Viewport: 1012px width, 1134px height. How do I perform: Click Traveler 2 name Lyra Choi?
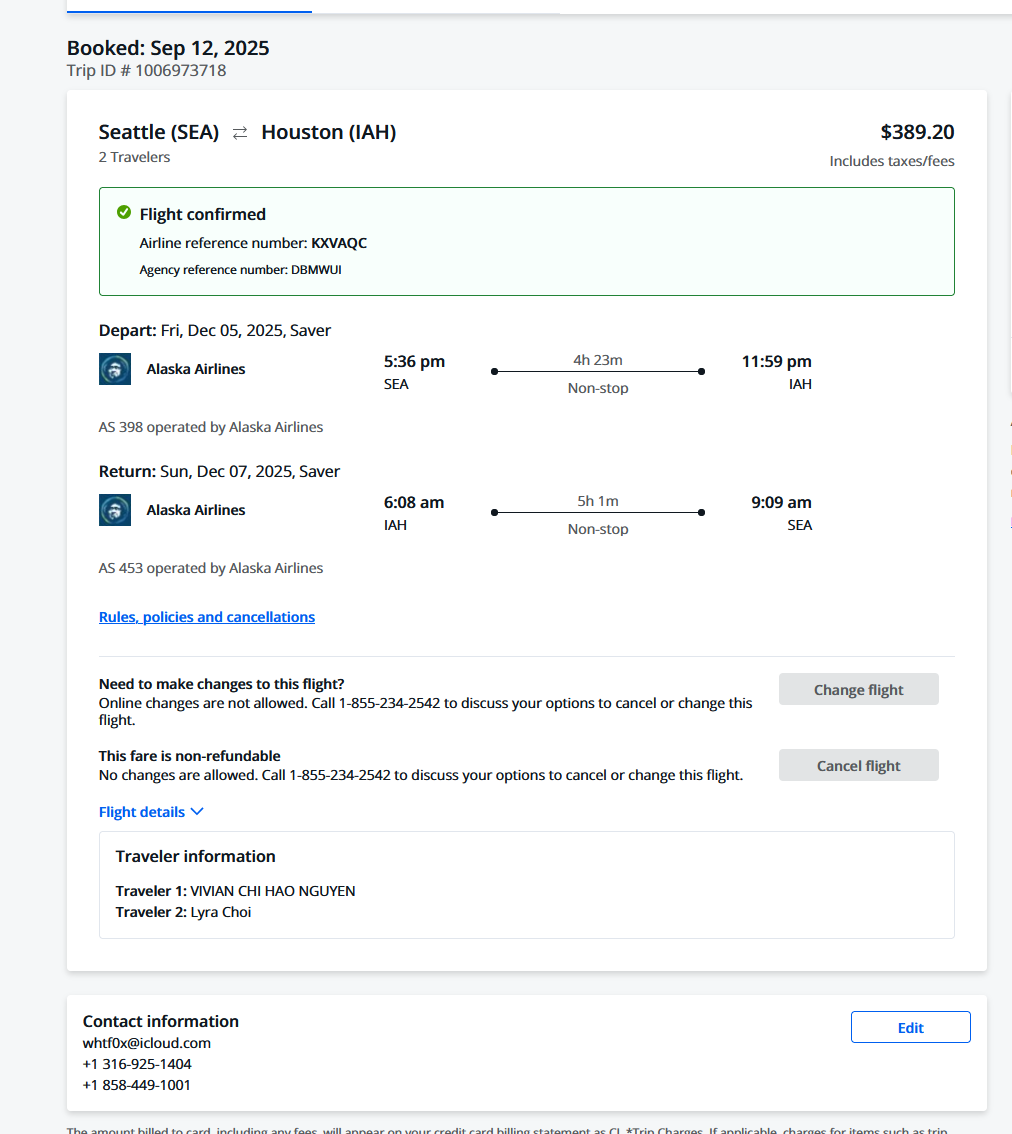pos(221,912)
